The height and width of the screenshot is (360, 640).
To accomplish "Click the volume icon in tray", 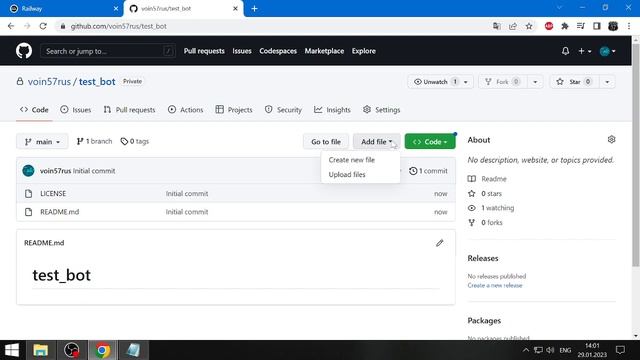I will (550, 350).
